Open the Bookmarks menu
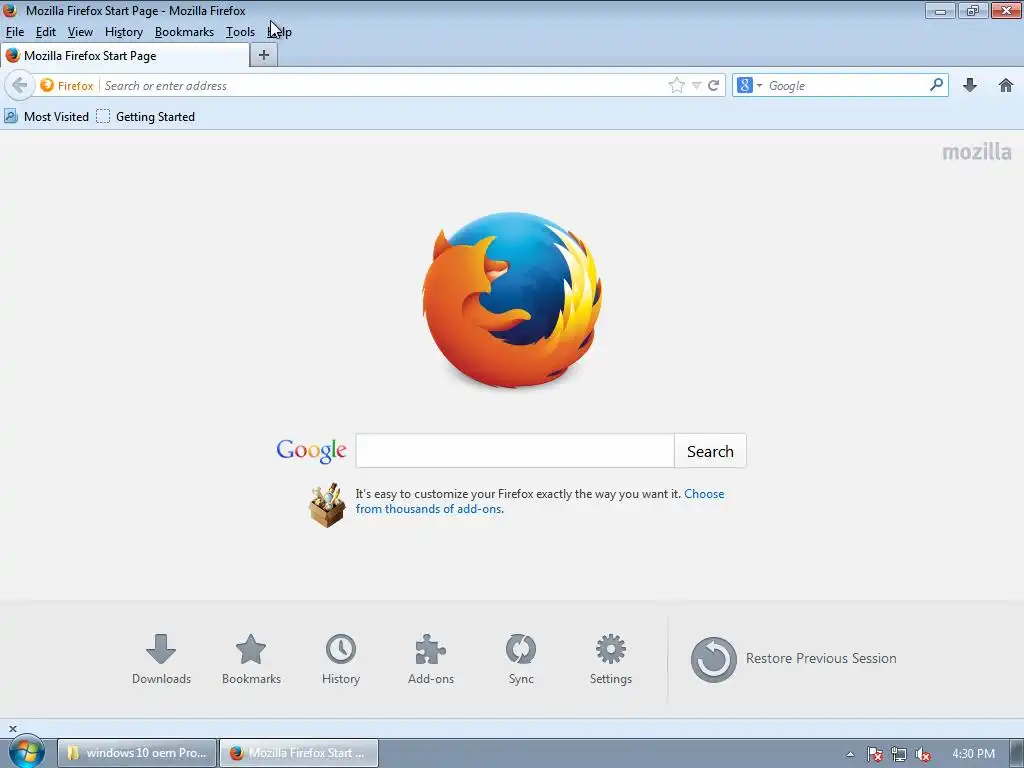Viewport: 1024px width, 768px height. 184,32
